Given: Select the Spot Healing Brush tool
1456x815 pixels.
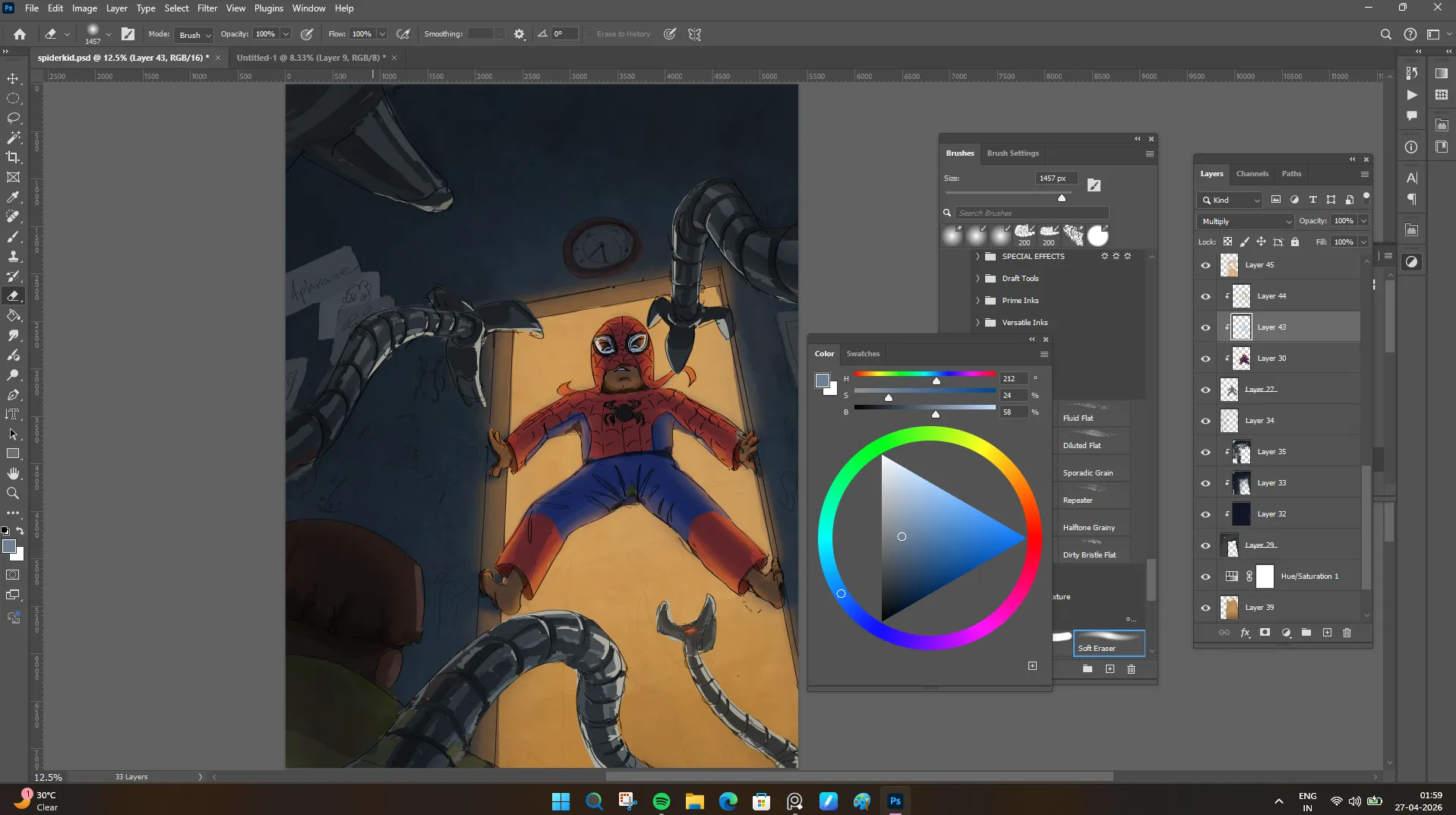Looking at the screenshot, I should [x=13, y=216].
